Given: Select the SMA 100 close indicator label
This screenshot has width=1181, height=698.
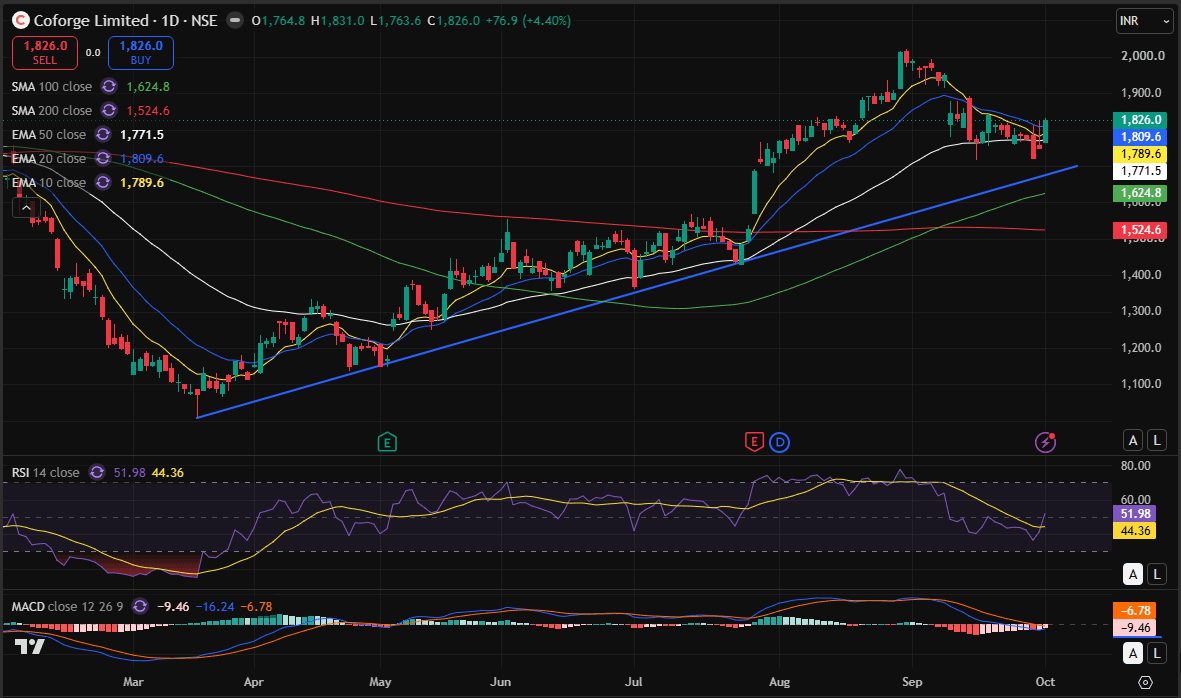Looking at the screenshot, I should pyautogui.click(x=51, y=87).
